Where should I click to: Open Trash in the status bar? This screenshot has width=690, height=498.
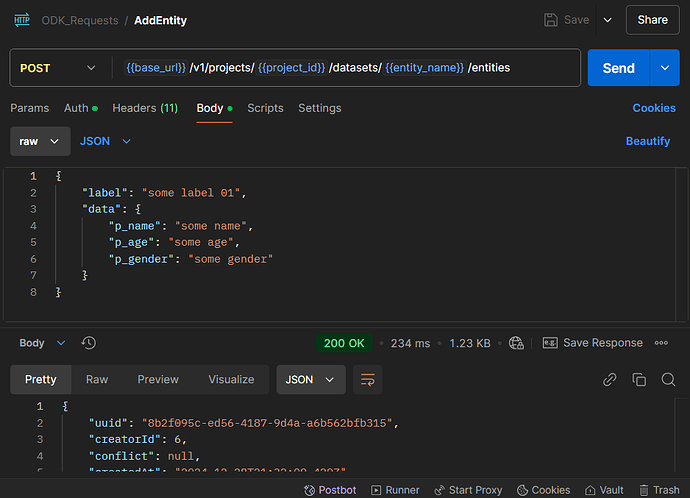pos(659,490)
